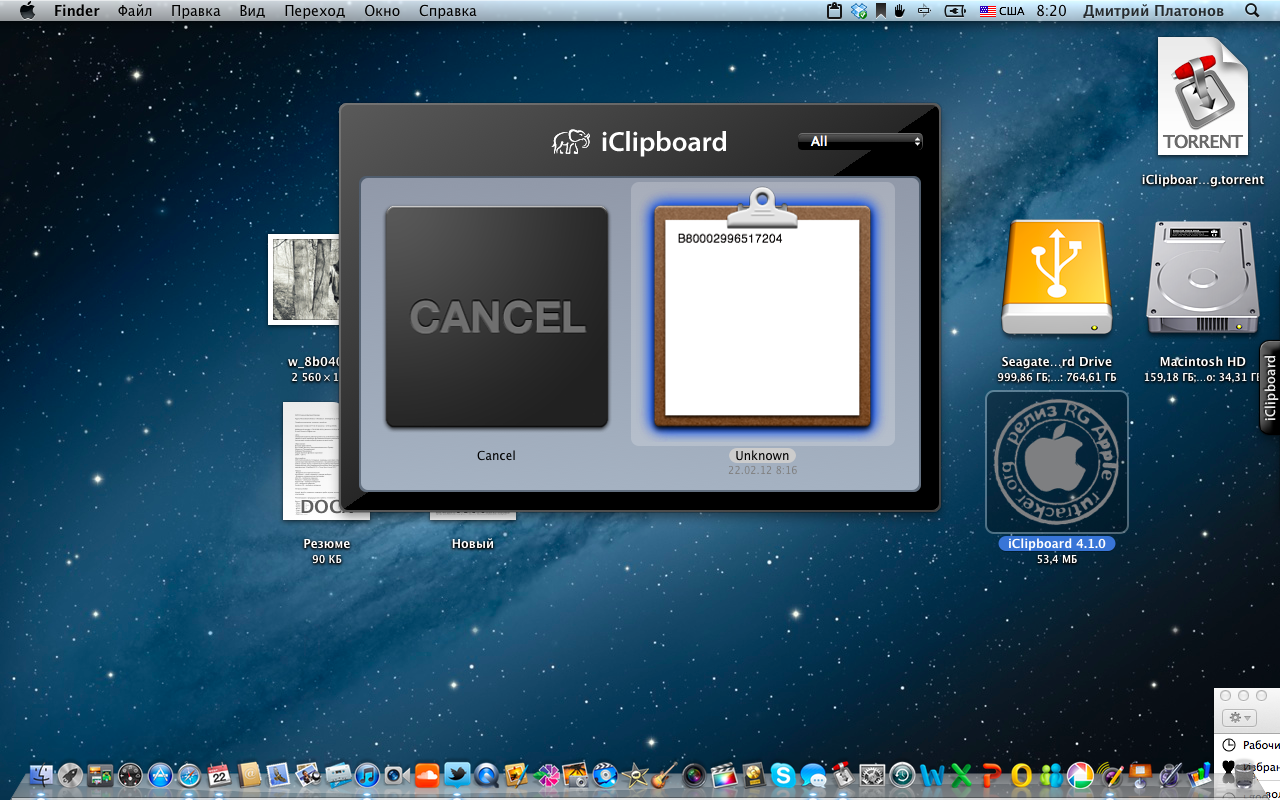
Task: Open the США input source menu
Action: pyautogui.click(x=1002, y=11)
